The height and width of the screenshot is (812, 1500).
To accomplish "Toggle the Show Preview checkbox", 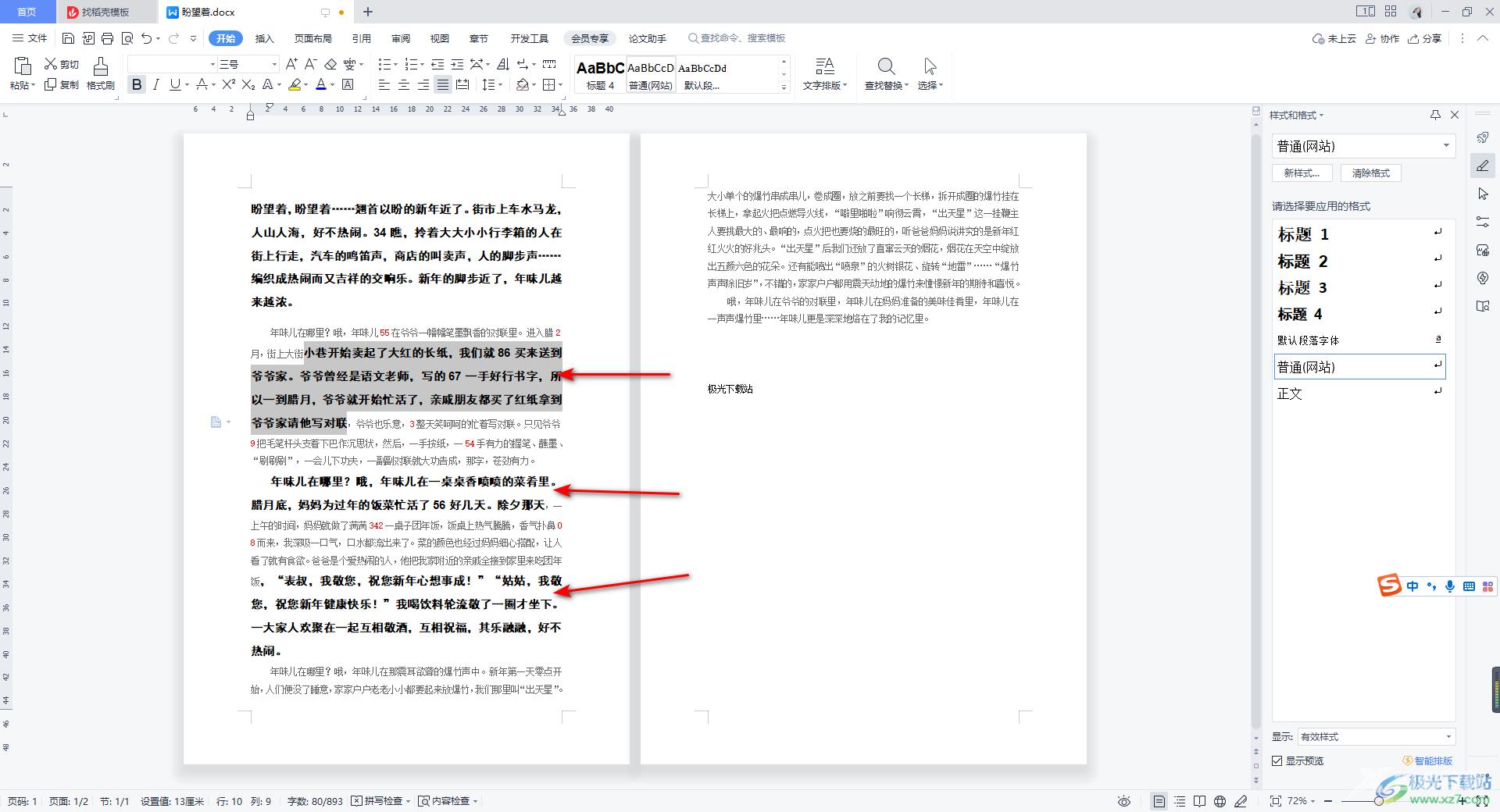I will point(1277,760).
